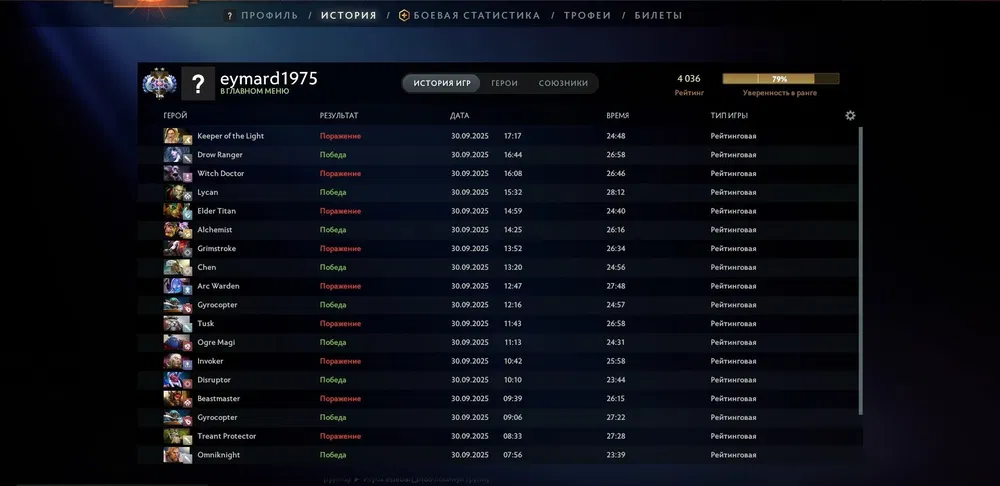Open the Keeper of the Light match row

click(x=498, y=136)
